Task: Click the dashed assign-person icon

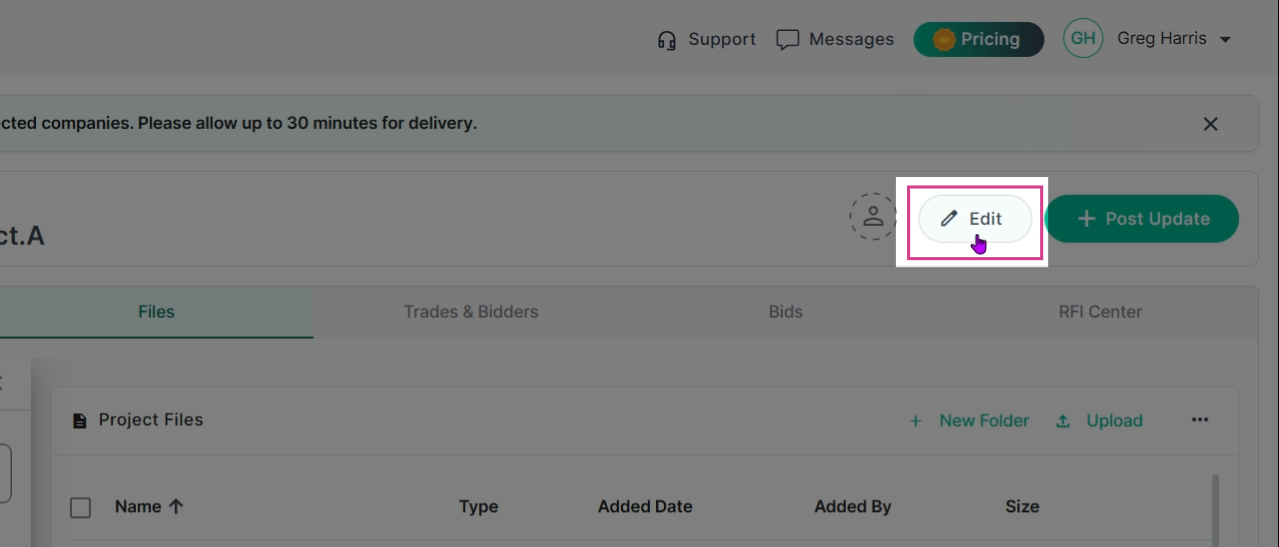Action: (873, 216)
